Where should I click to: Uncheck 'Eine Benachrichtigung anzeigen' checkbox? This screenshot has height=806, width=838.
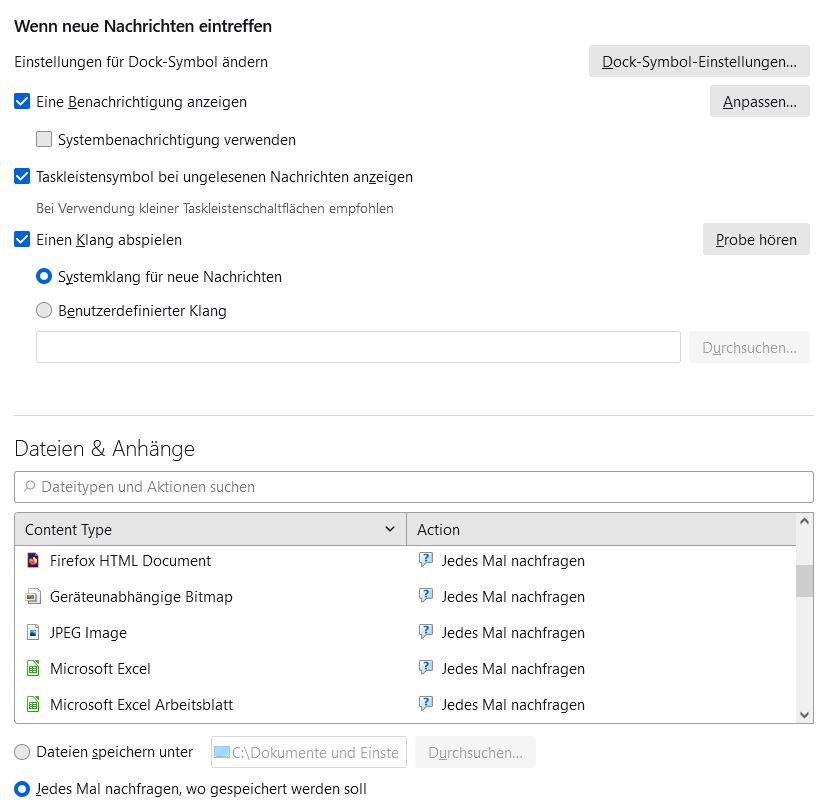click(x=22, y=102)
